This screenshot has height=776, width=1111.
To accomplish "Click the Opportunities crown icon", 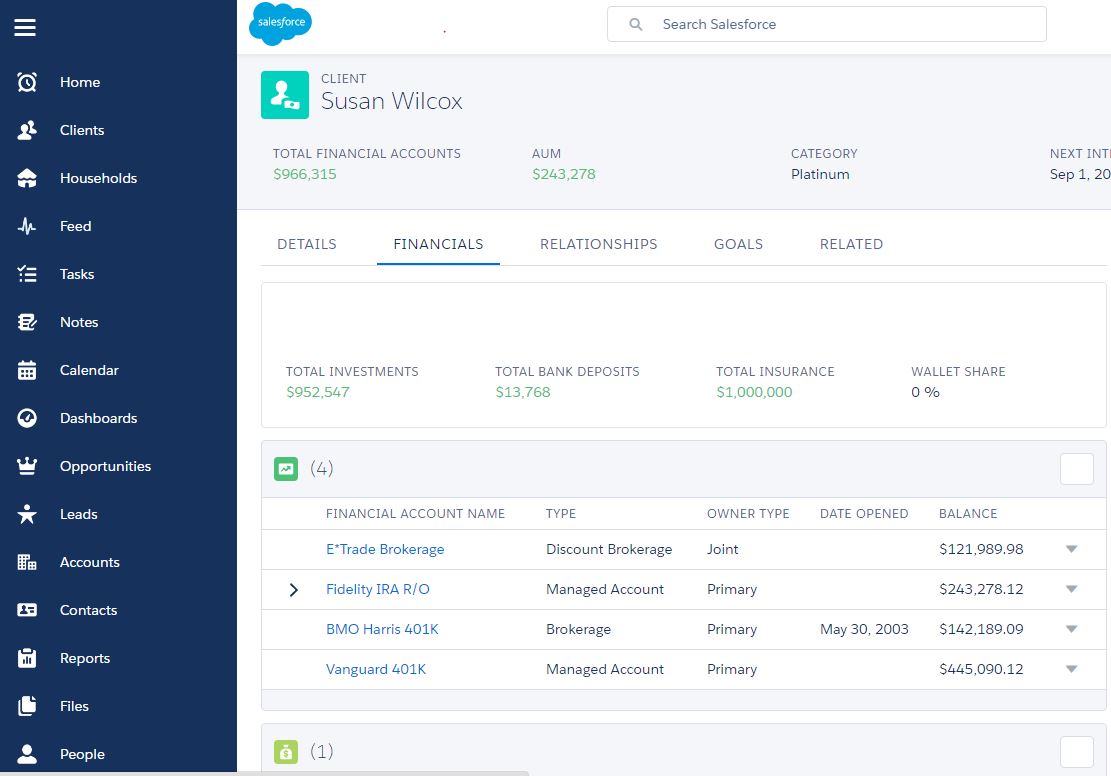I will click(x=27, y=466).
